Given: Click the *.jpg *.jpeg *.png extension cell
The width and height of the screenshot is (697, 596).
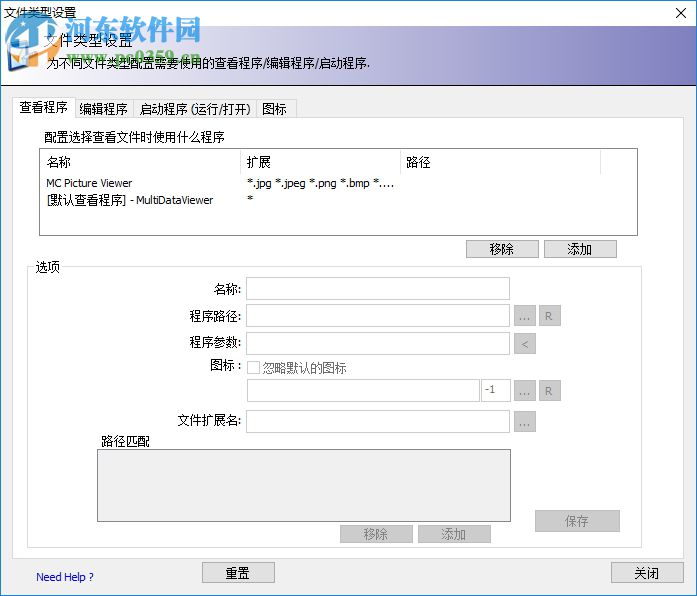Looking at the screenshot, I should click(320, 183).
